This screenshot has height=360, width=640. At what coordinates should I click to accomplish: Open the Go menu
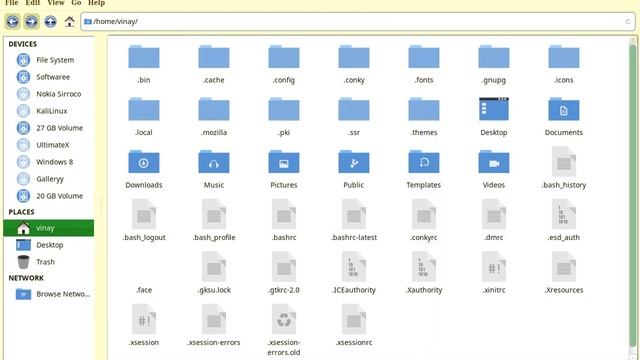click(x=76, y=3)
